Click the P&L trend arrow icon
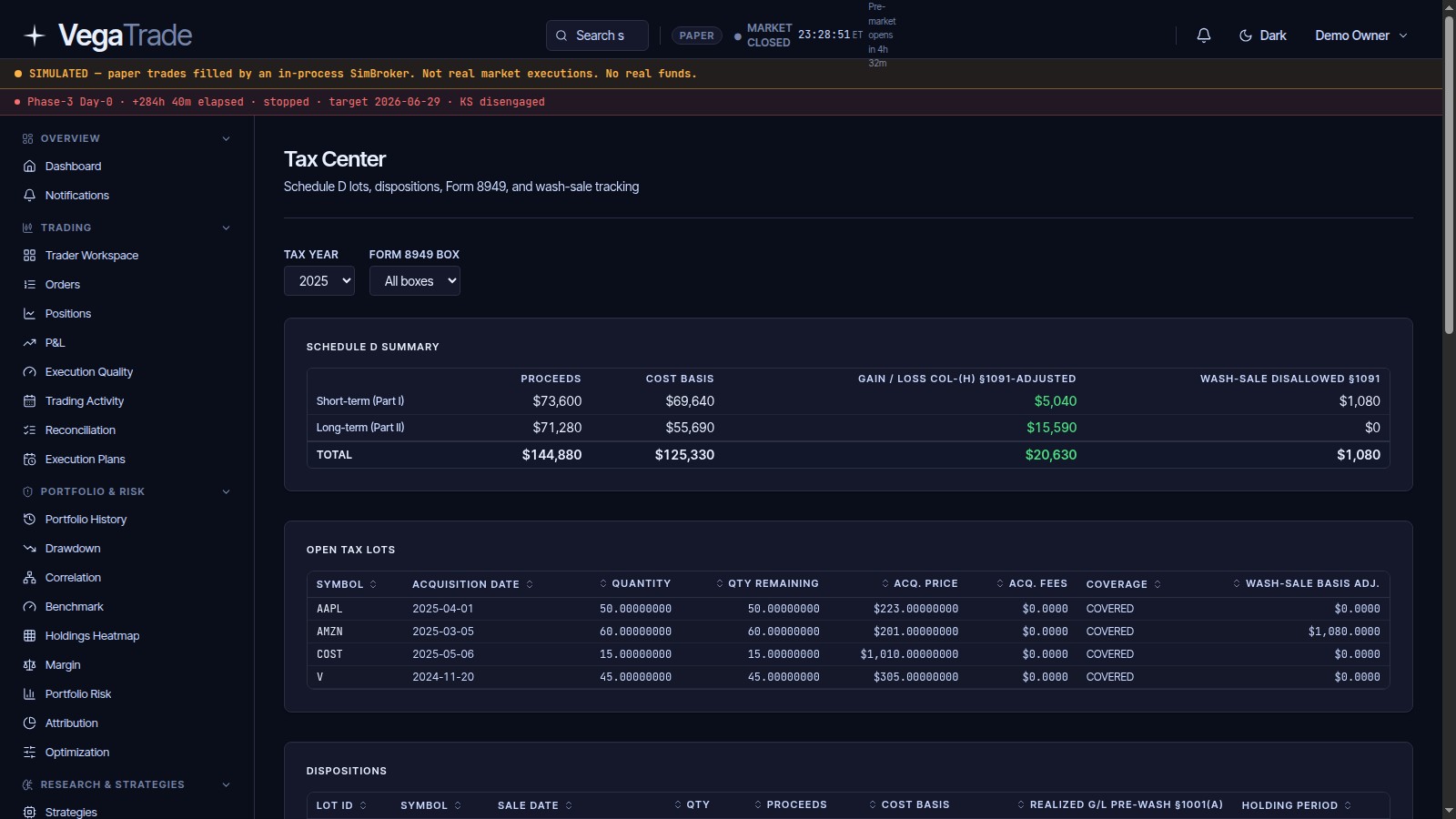 tap(29, 343)
